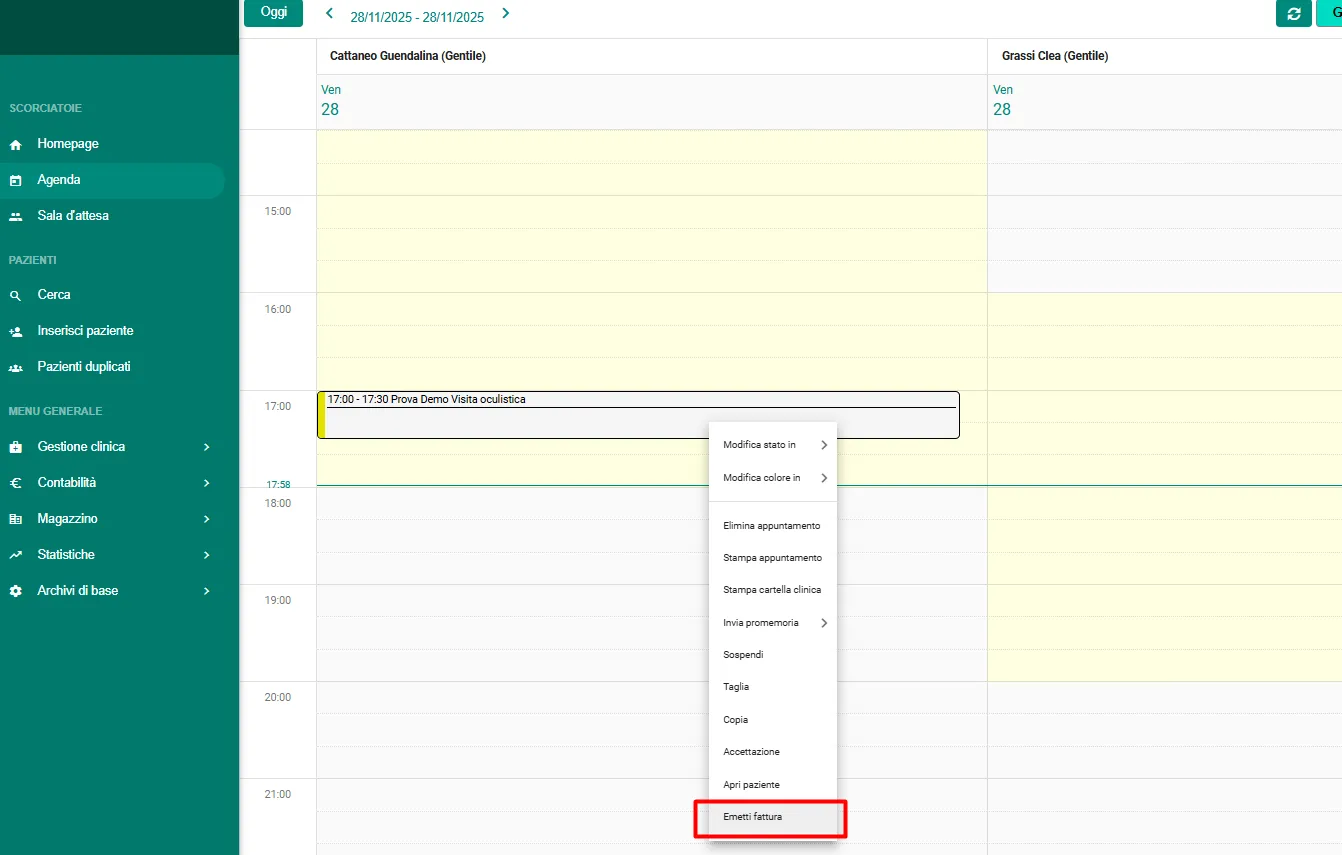This screenshot has width=1342, height=855.
Task: Open the Modifica colore in submenu
Action: point(772,478)
